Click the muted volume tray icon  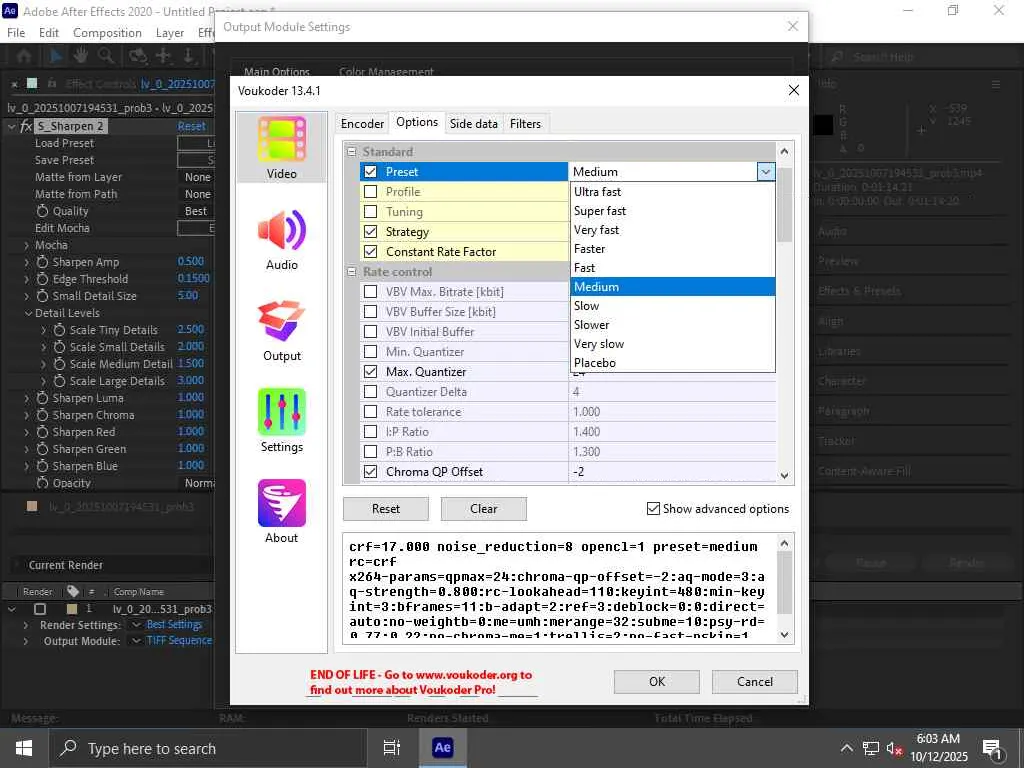click(x=894, y=748)
